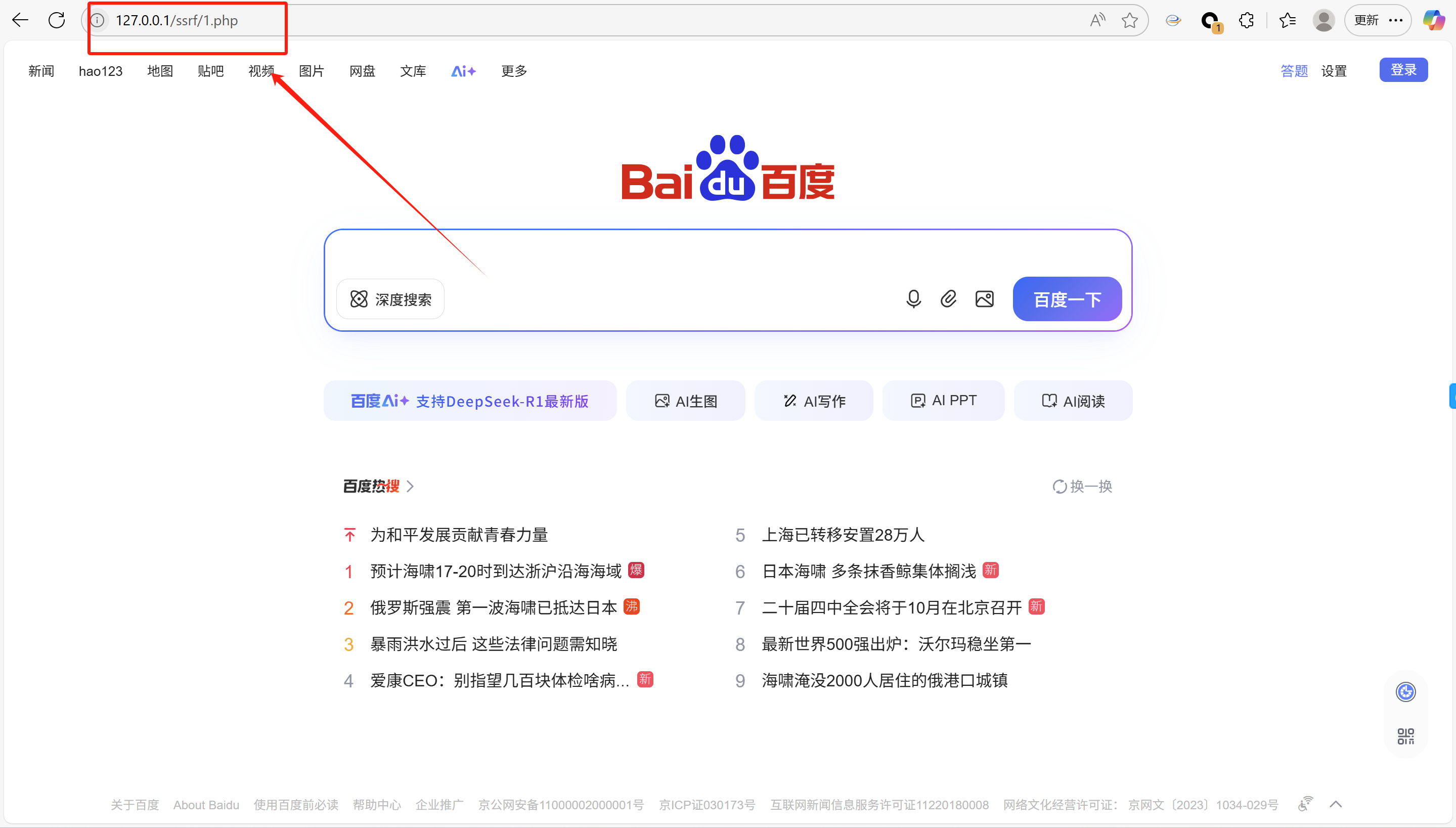This screenshot has width=1456, height=828.
Task: Open hot search 海啸淹没2000人居住的俄港口城镇
Action: [885, 681]
